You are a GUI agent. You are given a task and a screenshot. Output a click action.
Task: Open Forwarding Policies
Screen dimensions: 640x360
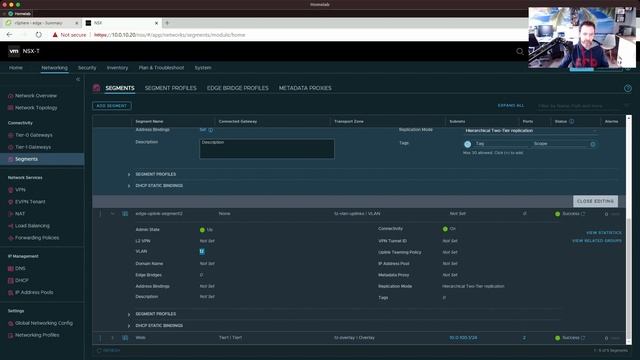(x=37, y=238)
